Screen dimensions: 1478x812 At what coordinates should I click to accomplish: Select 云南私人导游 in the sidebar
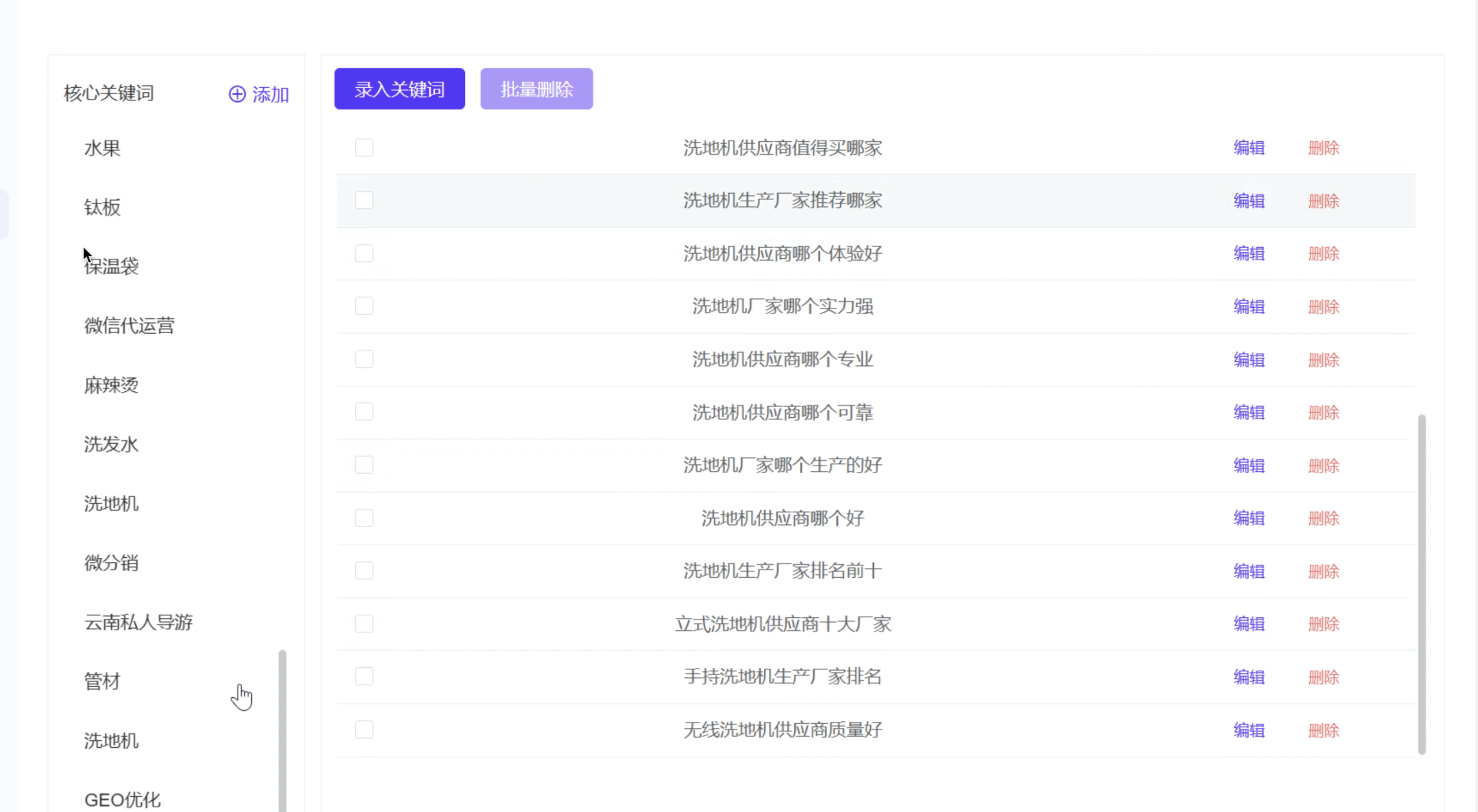click(138, 622)
